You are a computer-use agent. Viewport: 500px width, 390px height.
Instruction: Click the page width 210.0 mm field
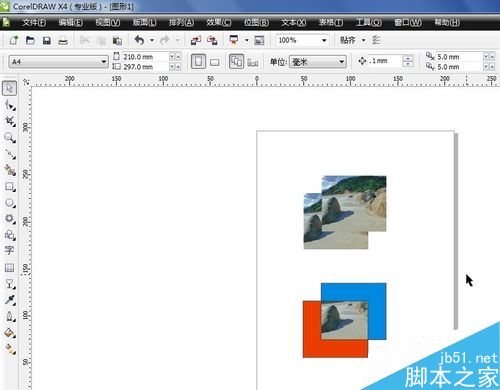145,57
